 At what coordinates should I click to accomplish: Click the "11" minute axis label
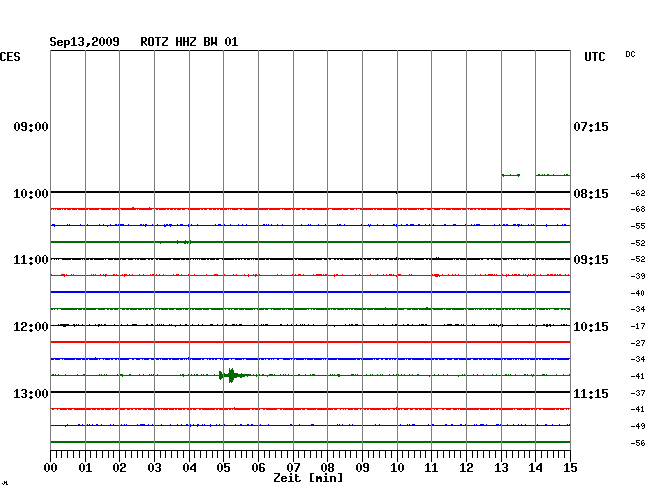coord(432,468)
